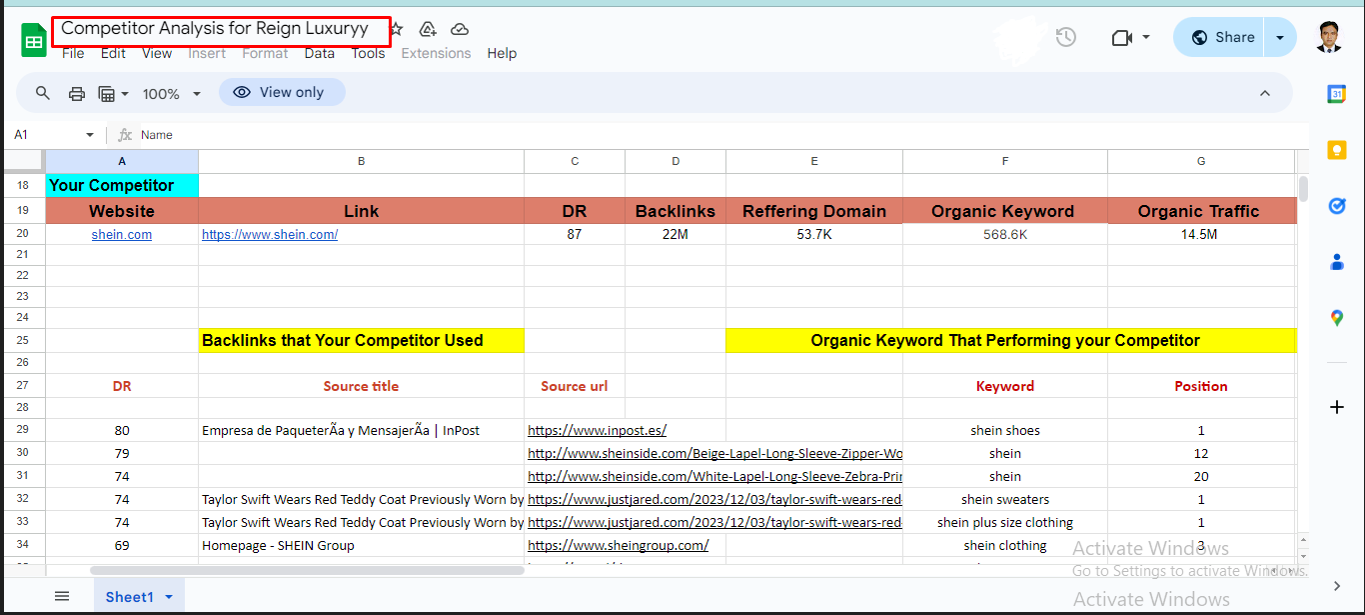
Task: Select the 568.6K organic keyword cell
Action: [x=1005, y=235]
